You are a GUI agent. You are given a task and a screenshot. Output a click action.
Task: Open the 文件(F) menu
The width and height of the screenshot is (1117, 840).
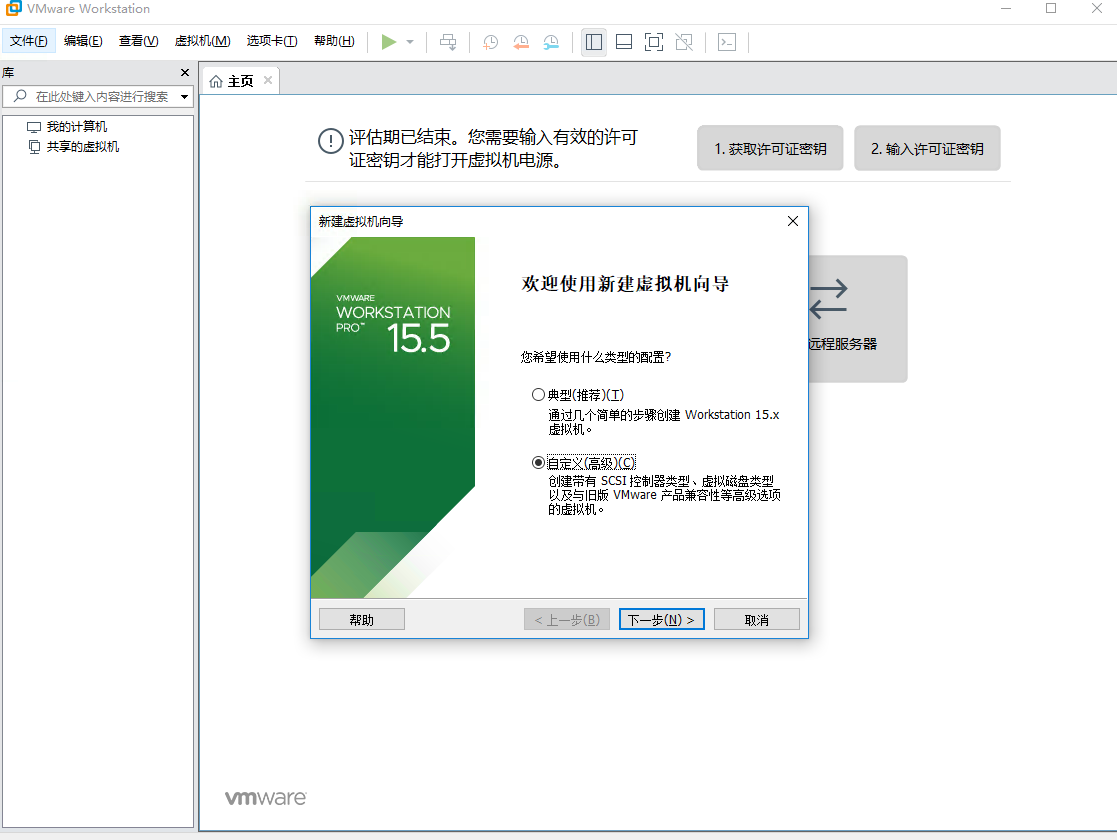click(28, 41)
